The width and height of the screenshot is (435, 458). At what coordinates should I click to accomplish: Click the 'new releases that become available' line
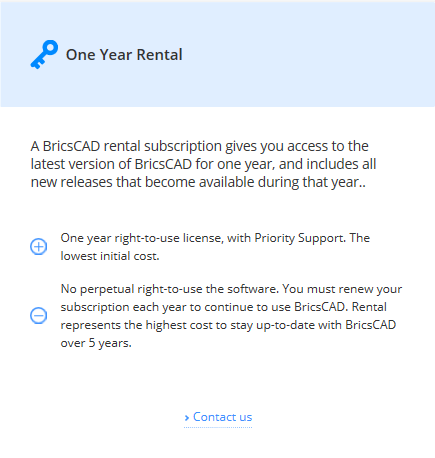coord(198,182)
